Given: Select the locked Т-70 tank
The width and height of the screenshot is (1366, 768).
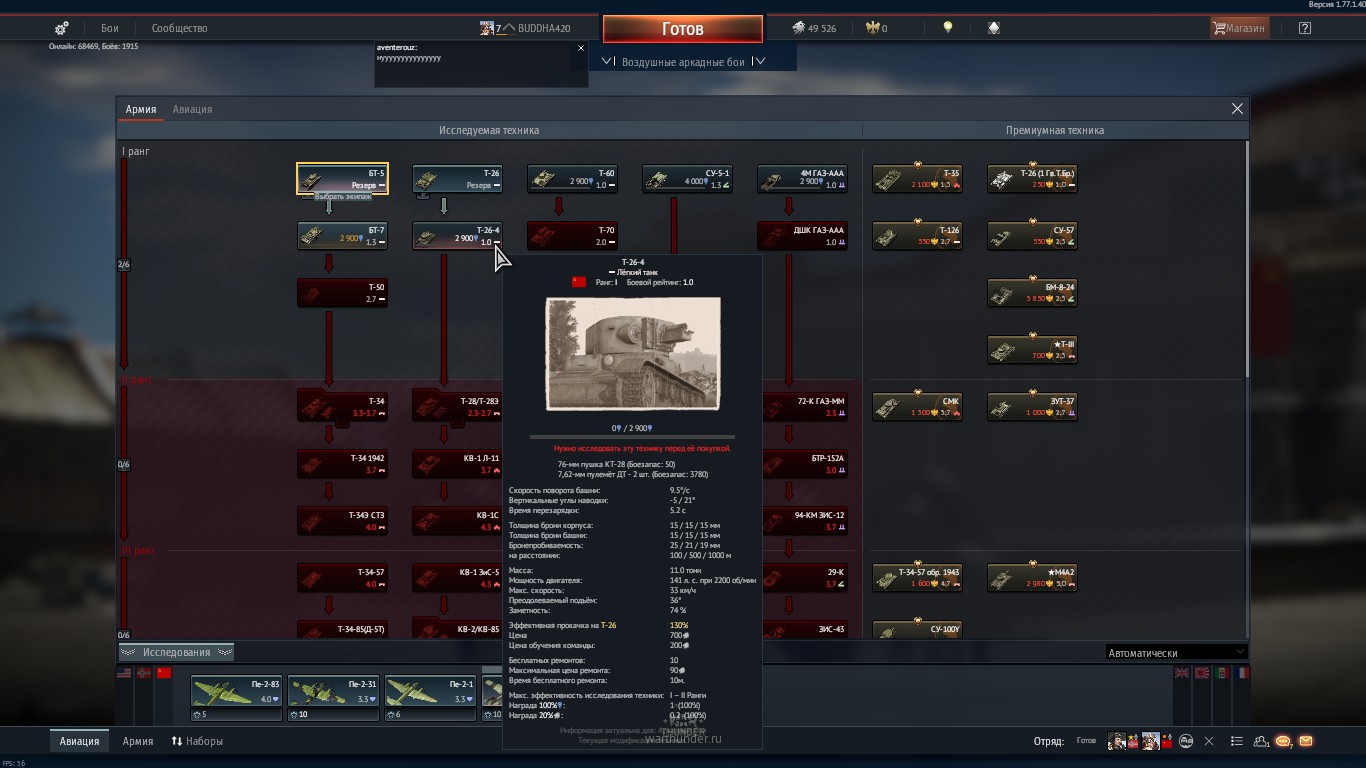Looking at the screenshot, I should point(572,236).
